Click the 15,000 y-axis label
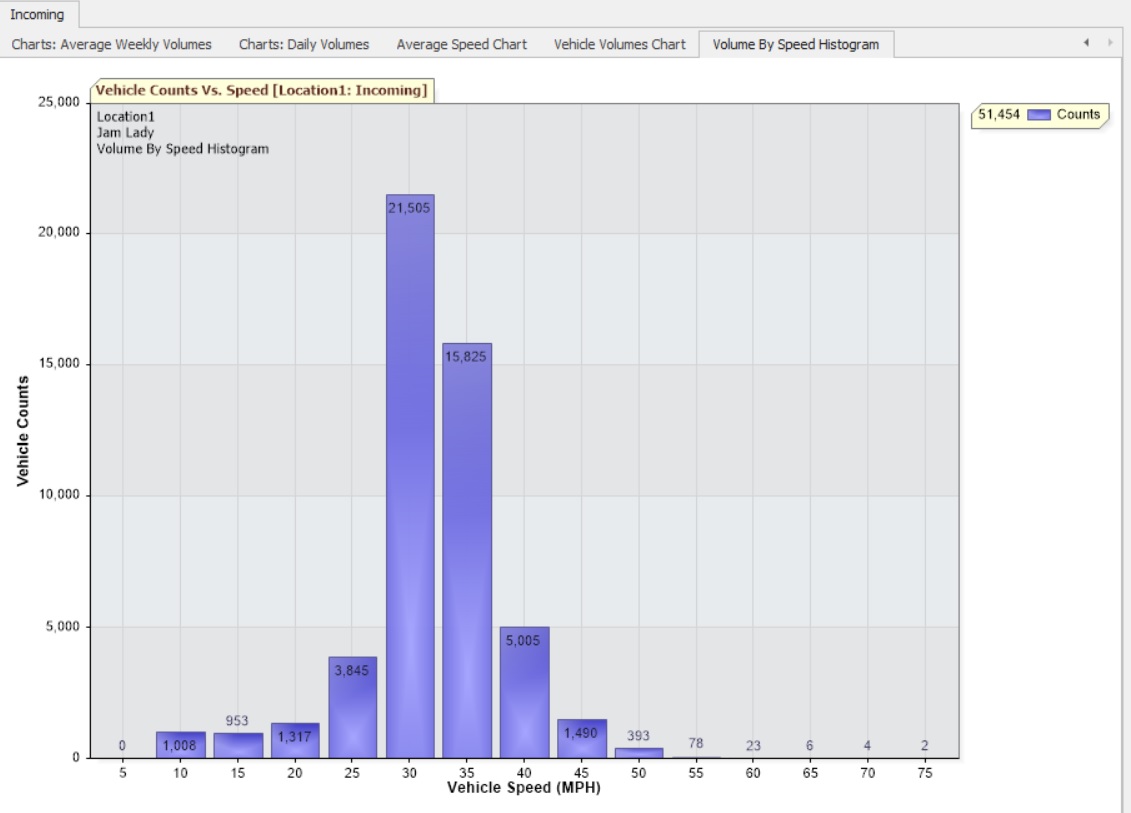 (58, 363)
